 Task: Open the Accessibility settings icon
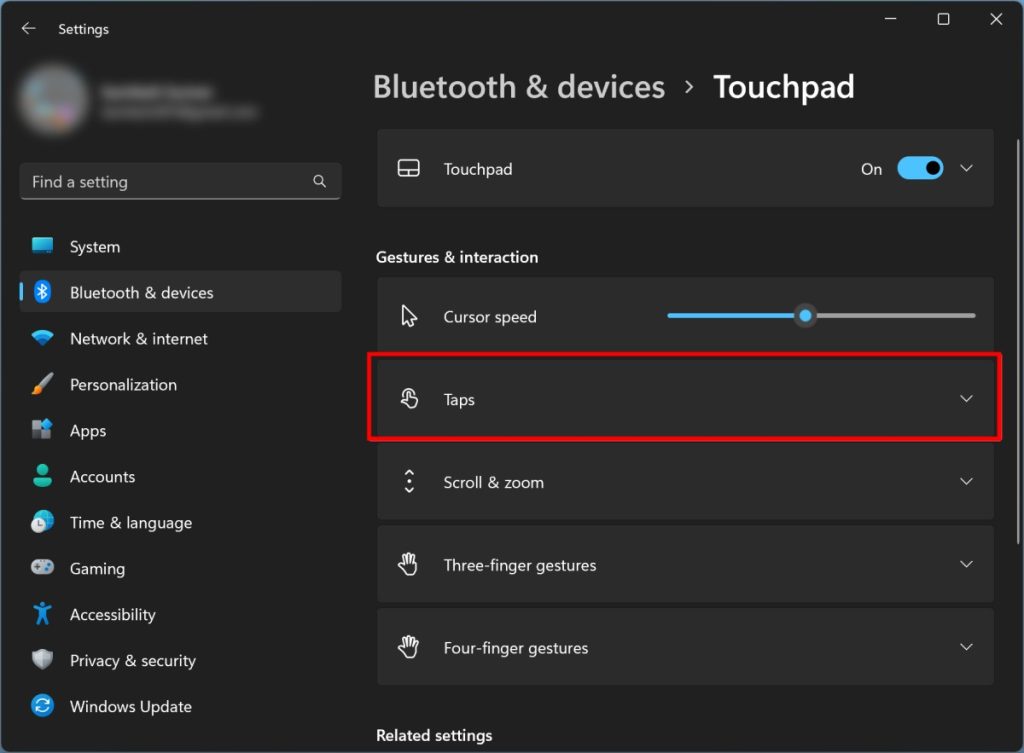(42, 614)
